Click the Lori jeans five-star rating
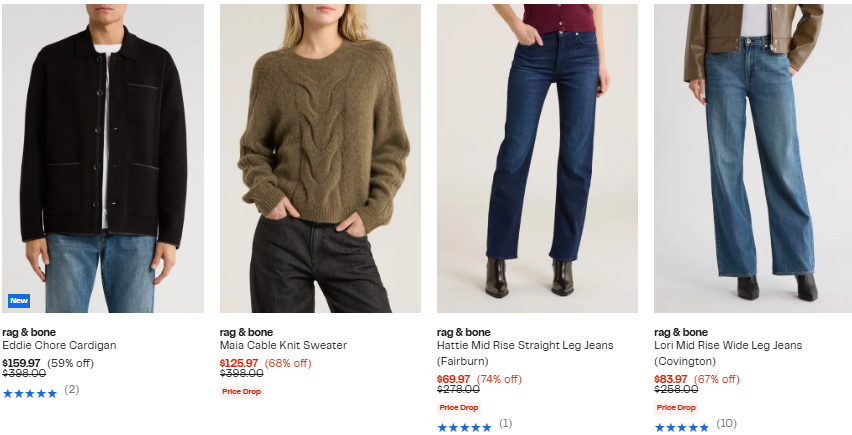 [x=682, y=428]
